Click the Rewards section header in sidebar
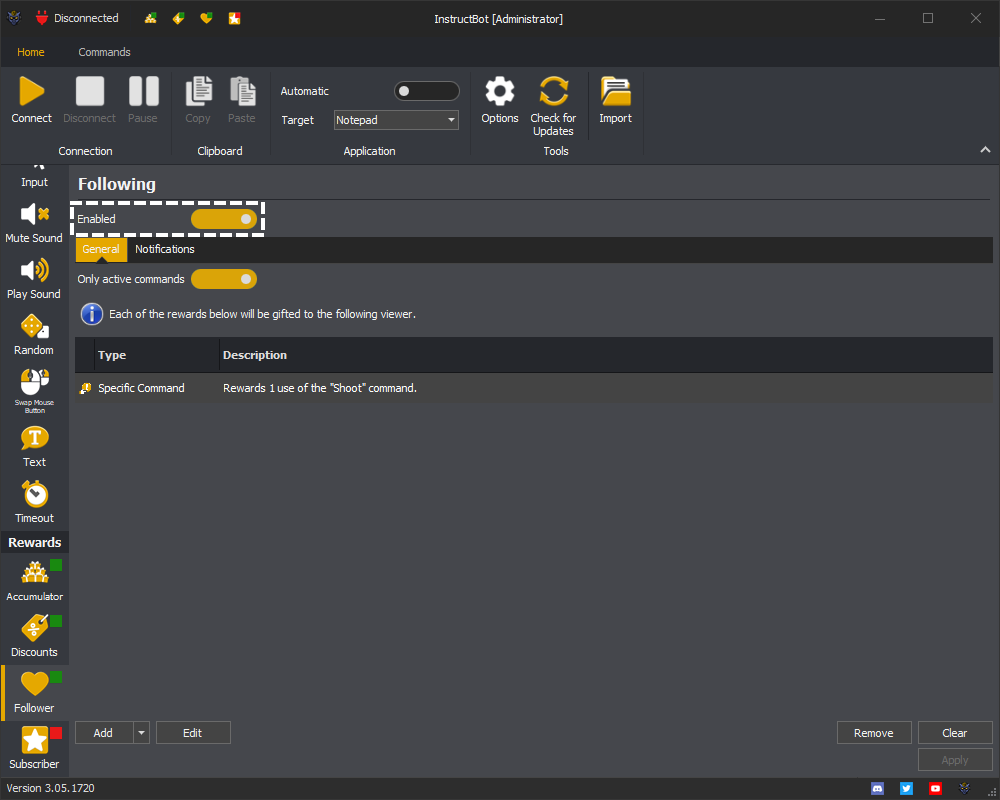 click(x=34, y=542)
